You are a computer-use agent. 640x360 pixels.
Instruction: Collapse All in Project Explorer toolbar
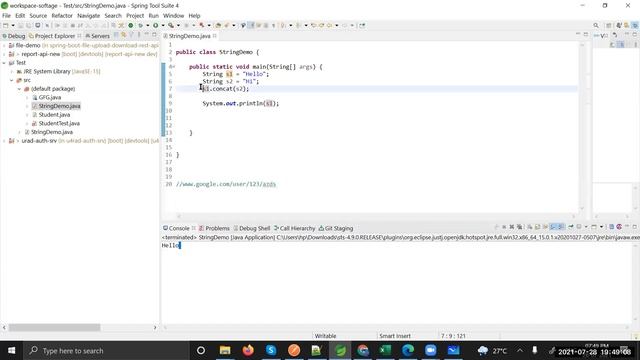(x=116, y=36)
